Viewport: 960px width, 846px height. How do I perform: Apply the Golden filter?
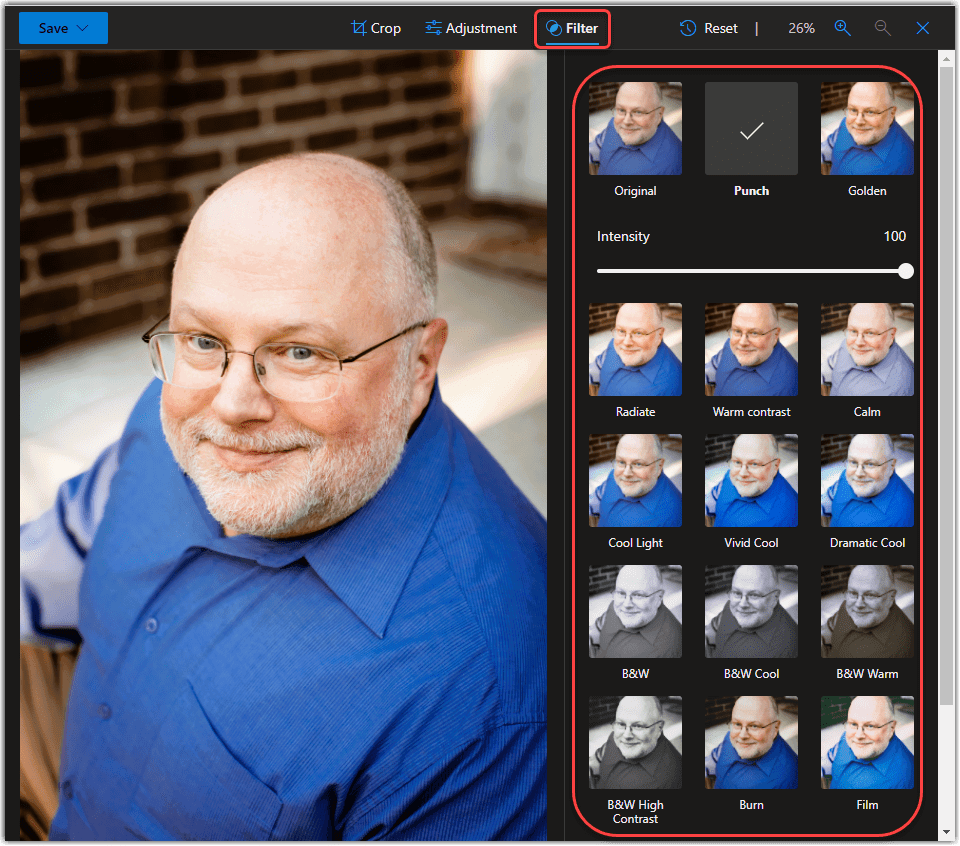coord(867,129)
